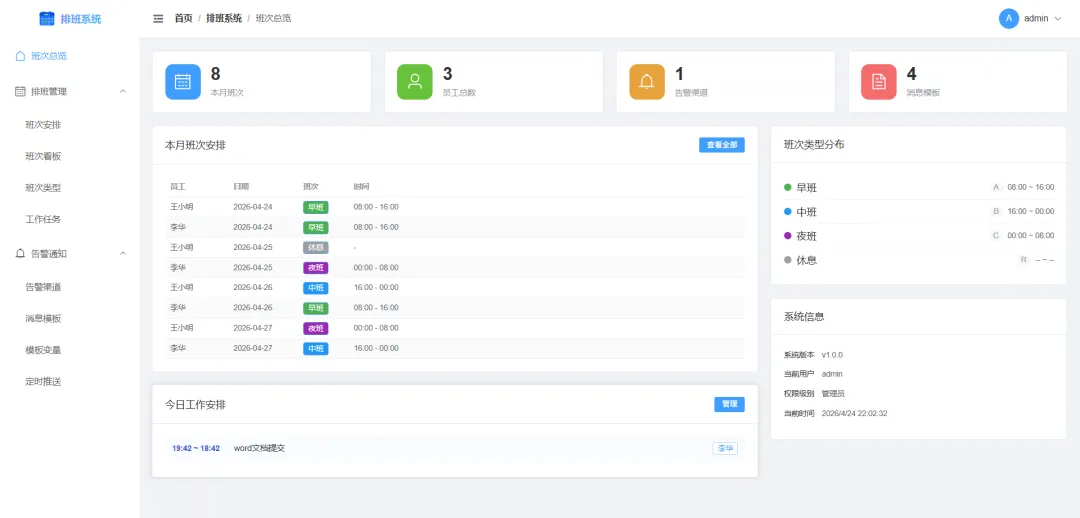Click the green dot next to 早班
Image resolution: width=1080 pixels, height=518 pixels.
pos(788,187)
